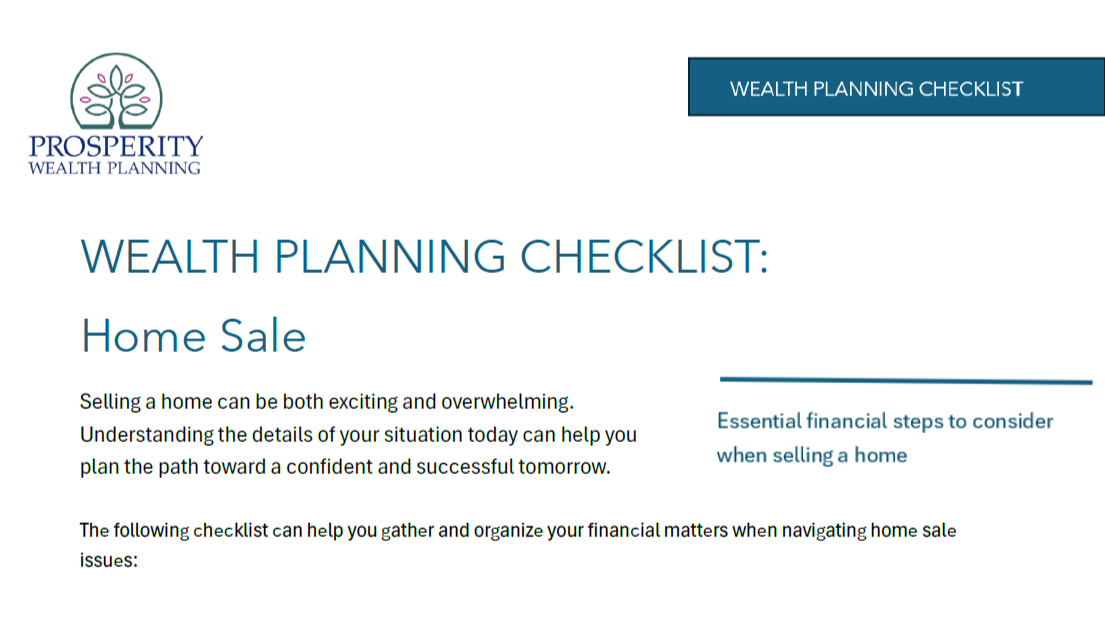
Task: Click the line starting 'plan the path toward'
Action: point(344,467)
